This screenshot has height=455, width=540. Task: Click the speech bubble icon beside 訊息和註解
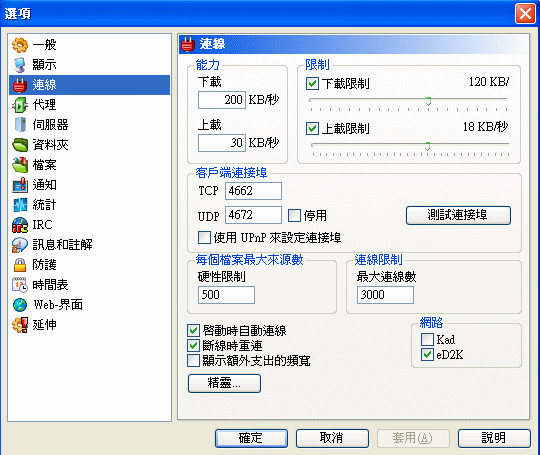point(20,245)
